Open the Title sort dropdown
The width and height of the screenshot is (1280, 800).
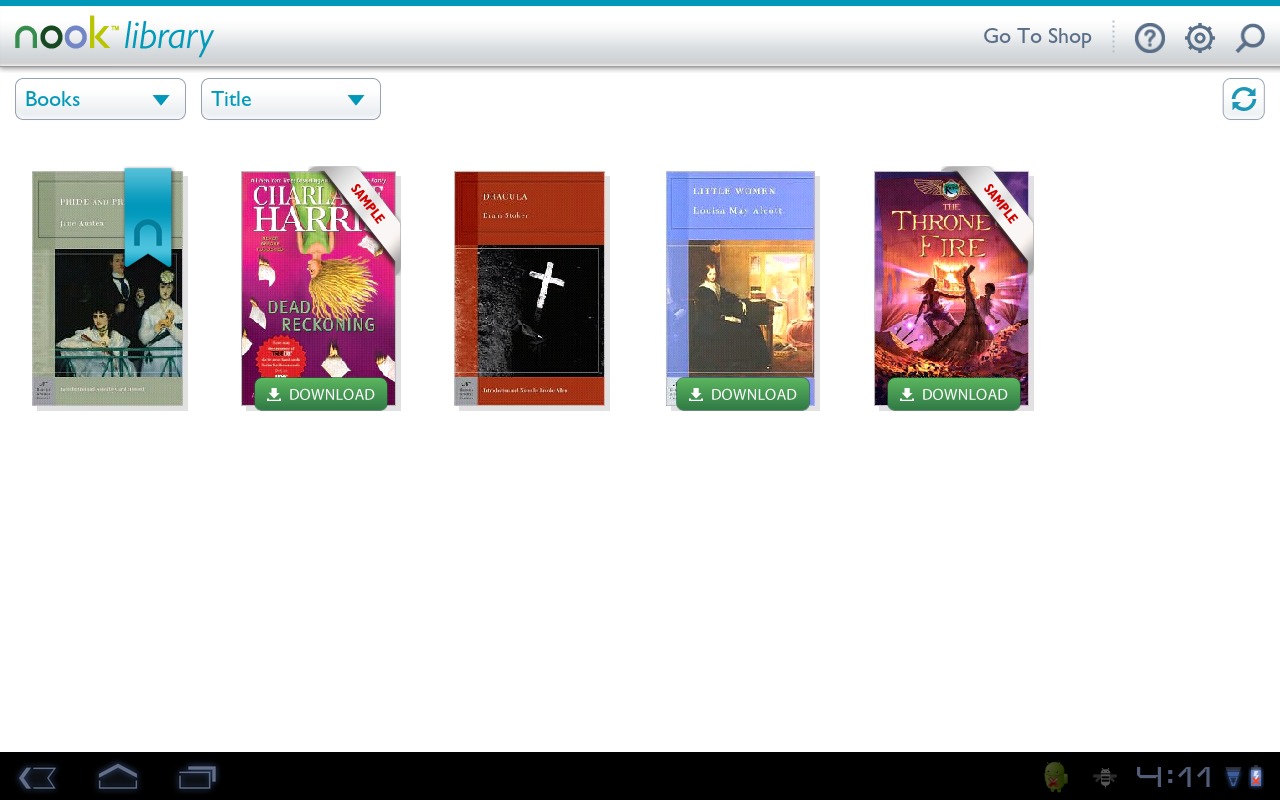291,99
